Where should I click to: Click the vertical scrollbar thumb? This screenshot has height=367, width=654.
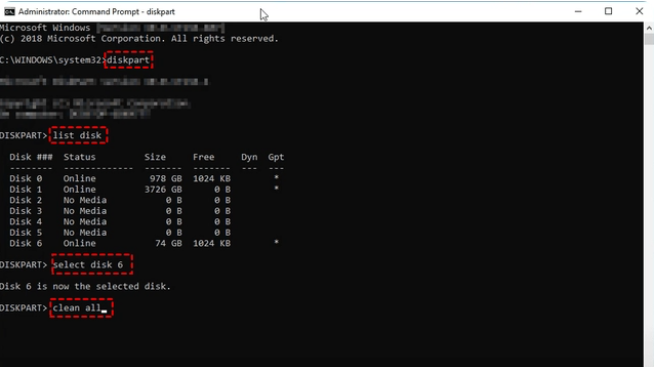tap(649, 40)
